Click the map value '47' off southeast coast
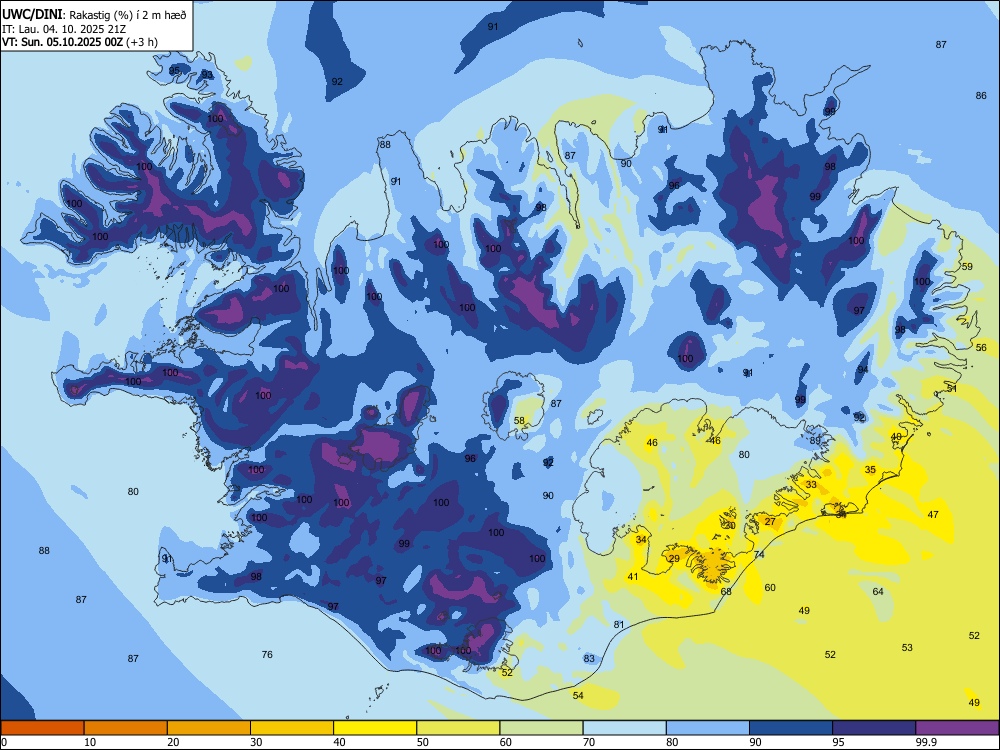 coord(933,515)
